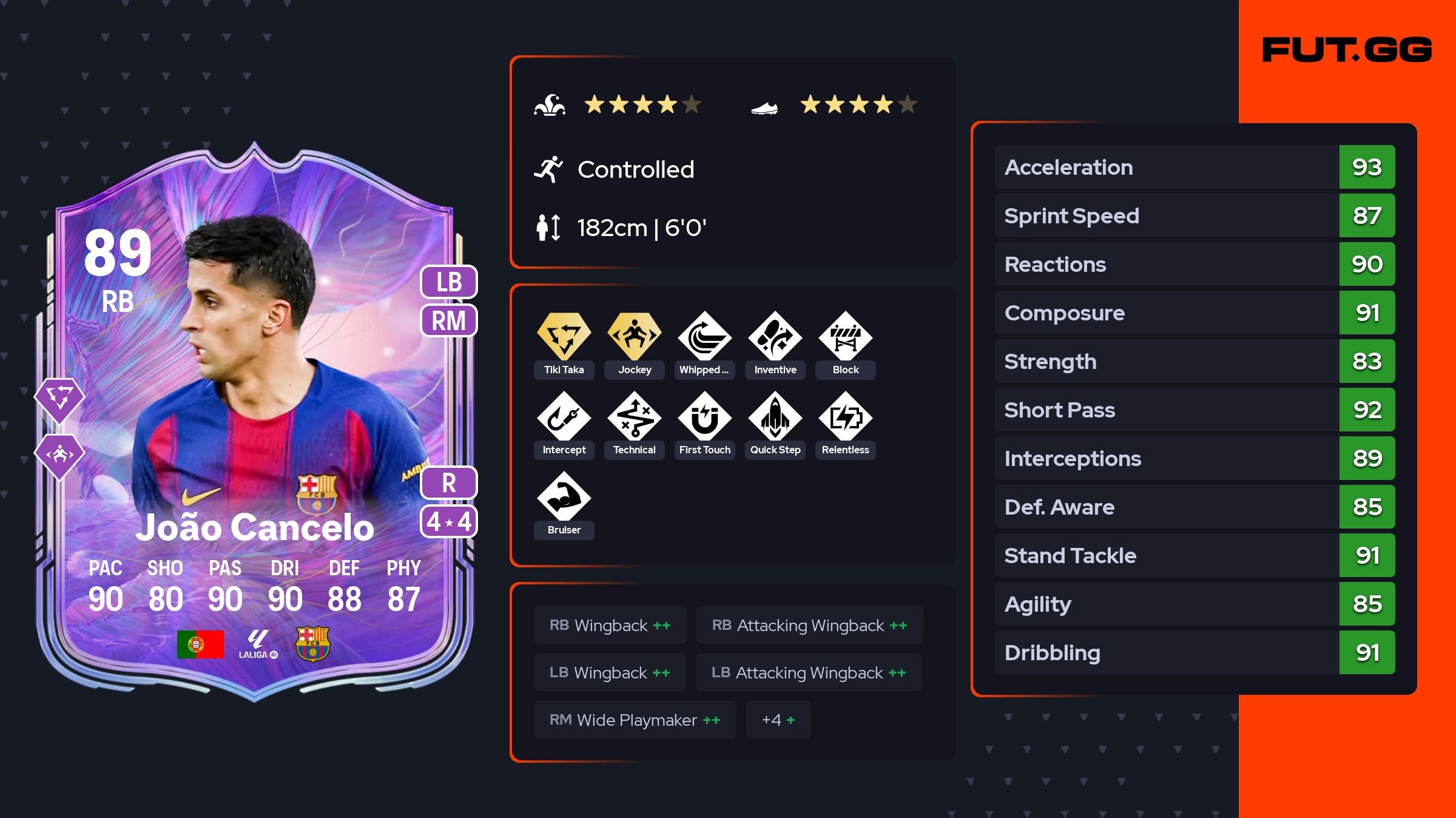The image size is (1456, 818).
Task: Click the First Touch playstyle icon
Action: (x=704, y=416)
